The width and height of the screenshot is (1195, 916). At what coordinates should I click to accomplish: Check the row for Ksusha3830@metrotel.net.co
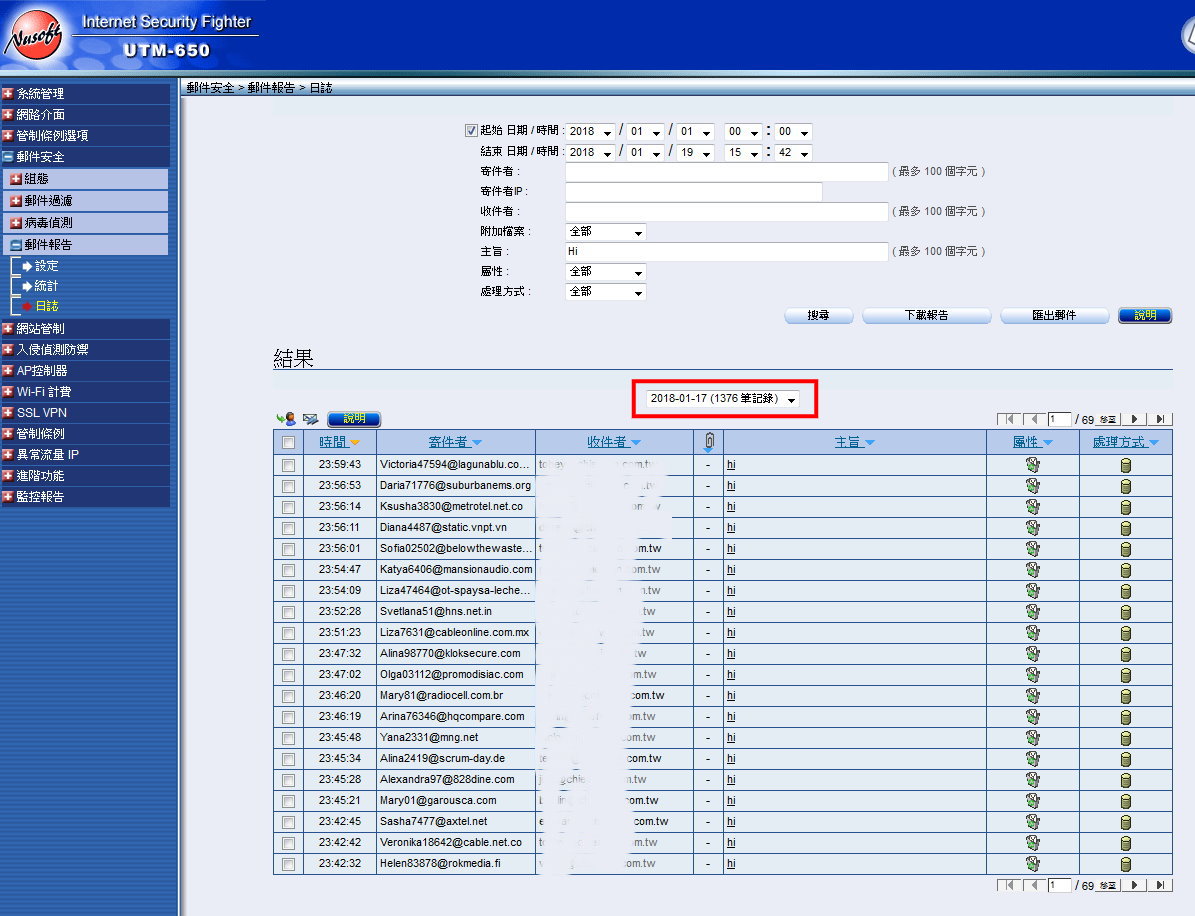tap(288, 507)
